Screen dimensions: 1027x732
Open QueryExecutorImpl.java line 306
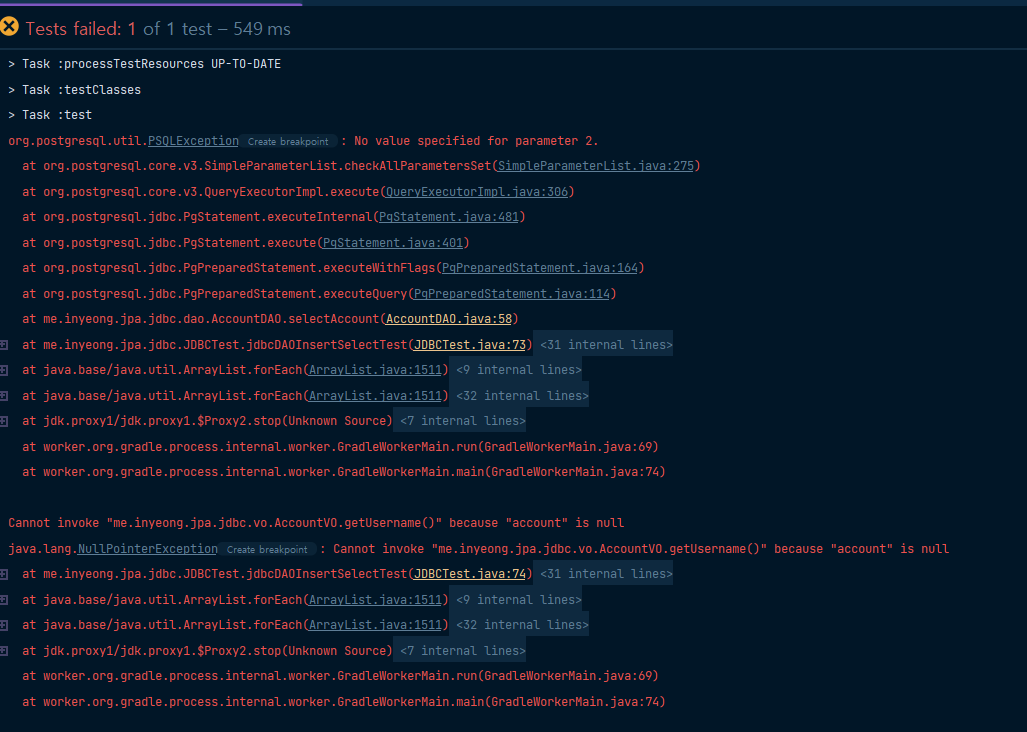pyautogui.click(x=477, y=191)
